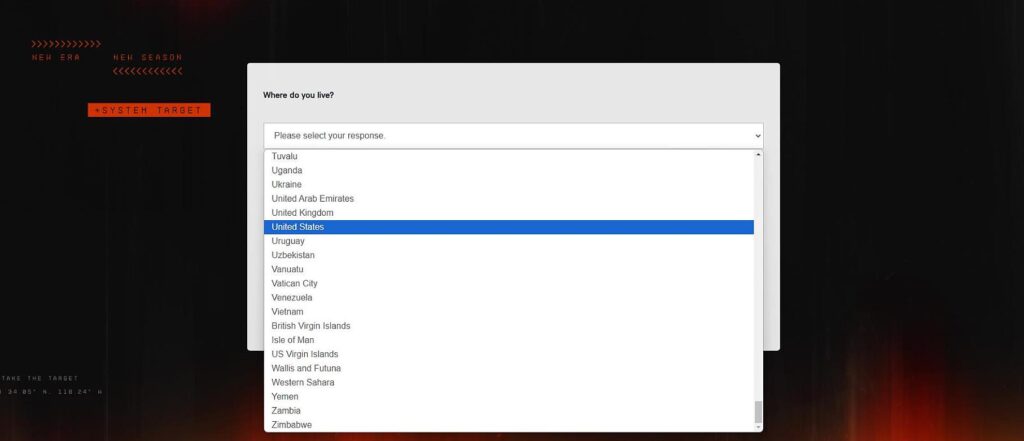Select Vatican City option
The image size is (1024, 441).
(294, 284)
